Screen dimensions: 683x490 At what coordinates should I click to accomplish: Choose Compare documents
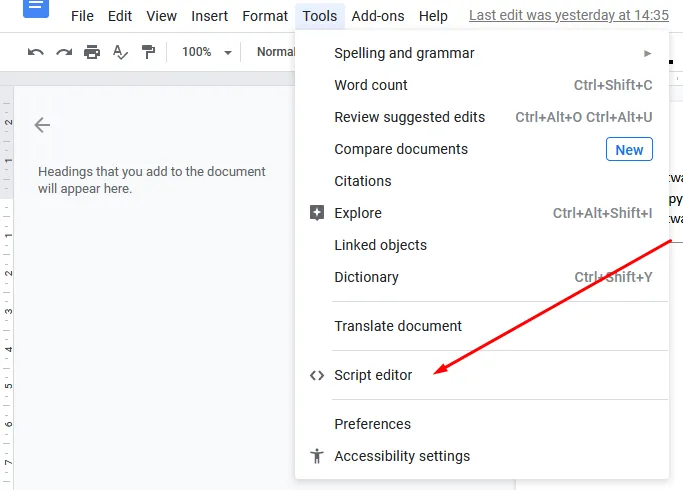tap(482, 149)
